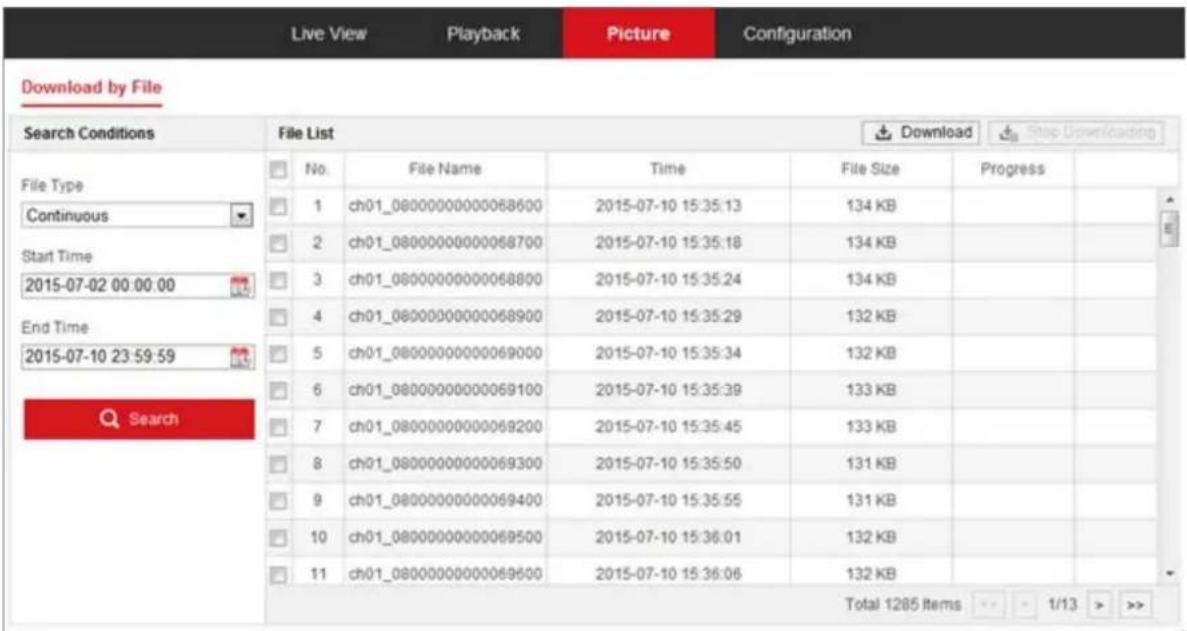Viewport: 1187px width, 631px height.
Task: Select file ch01_08000000000069500
Action: point(445,537)
